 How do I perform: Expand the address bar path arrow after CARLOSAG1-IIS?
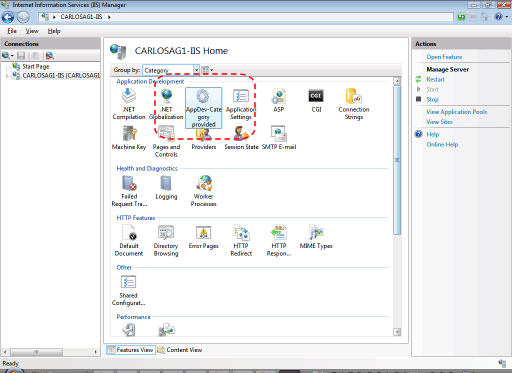[109, 17]
